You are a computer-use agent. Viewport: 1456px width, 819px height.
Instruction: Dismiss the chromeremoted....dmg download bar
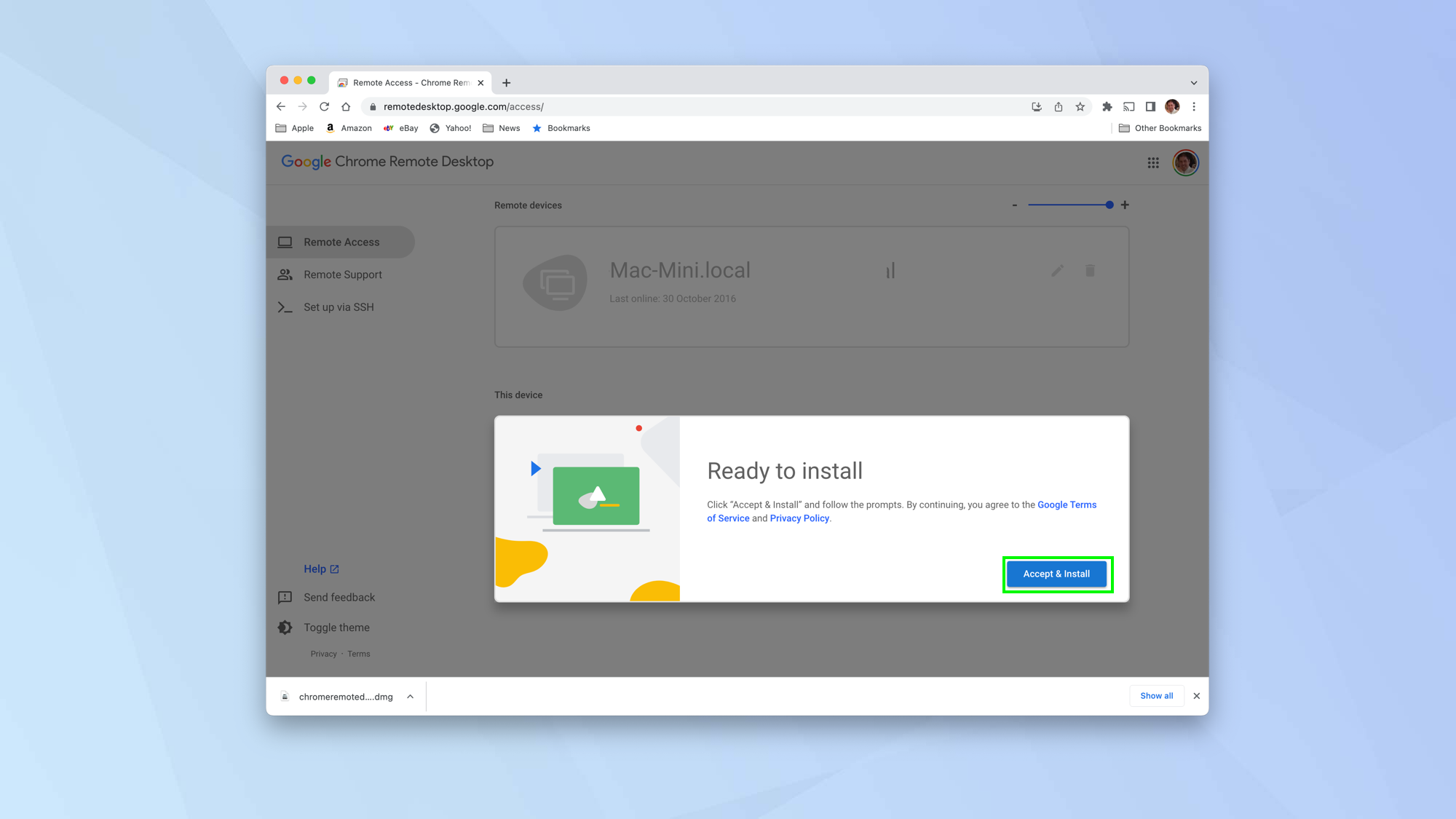pos(1196,696)
